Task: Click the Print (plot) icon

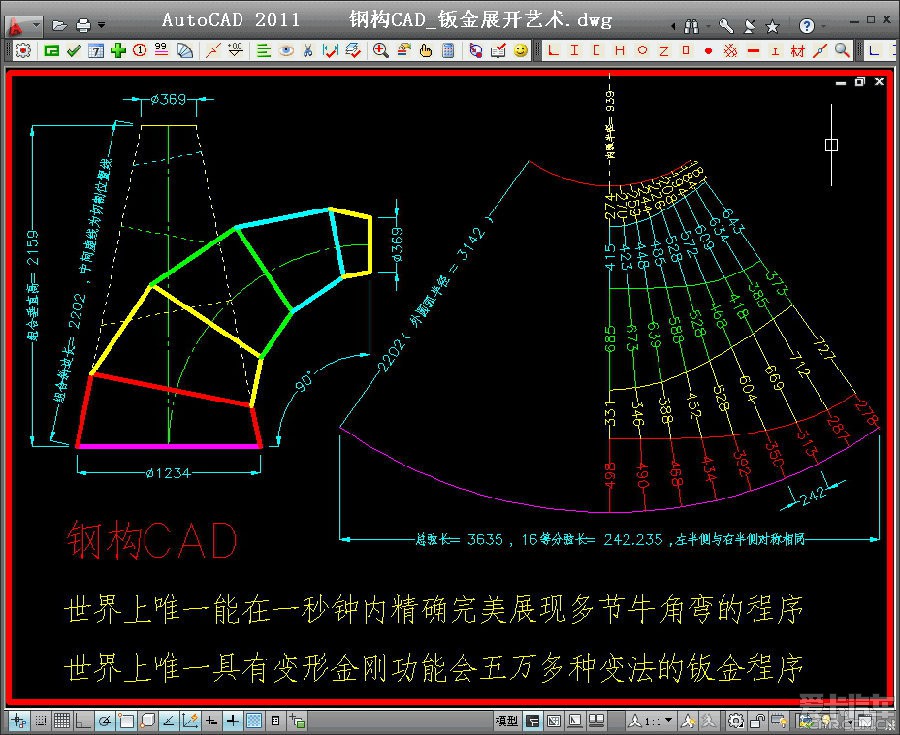Action: 83,25
